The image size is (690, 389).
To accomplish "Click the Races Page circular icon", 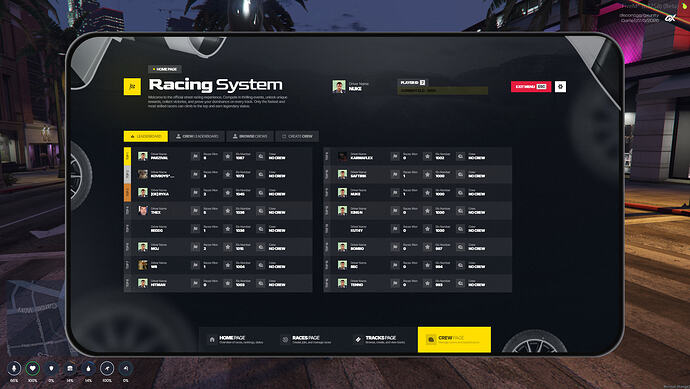I will tap(285, 339).
